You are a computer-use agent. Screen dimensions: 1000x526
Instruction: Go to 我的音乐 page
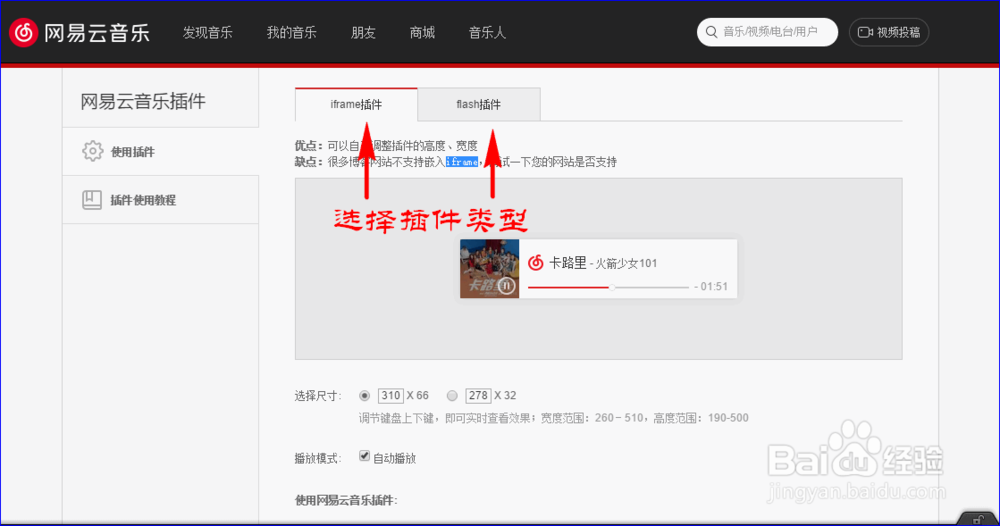click(x=291, y=33)
